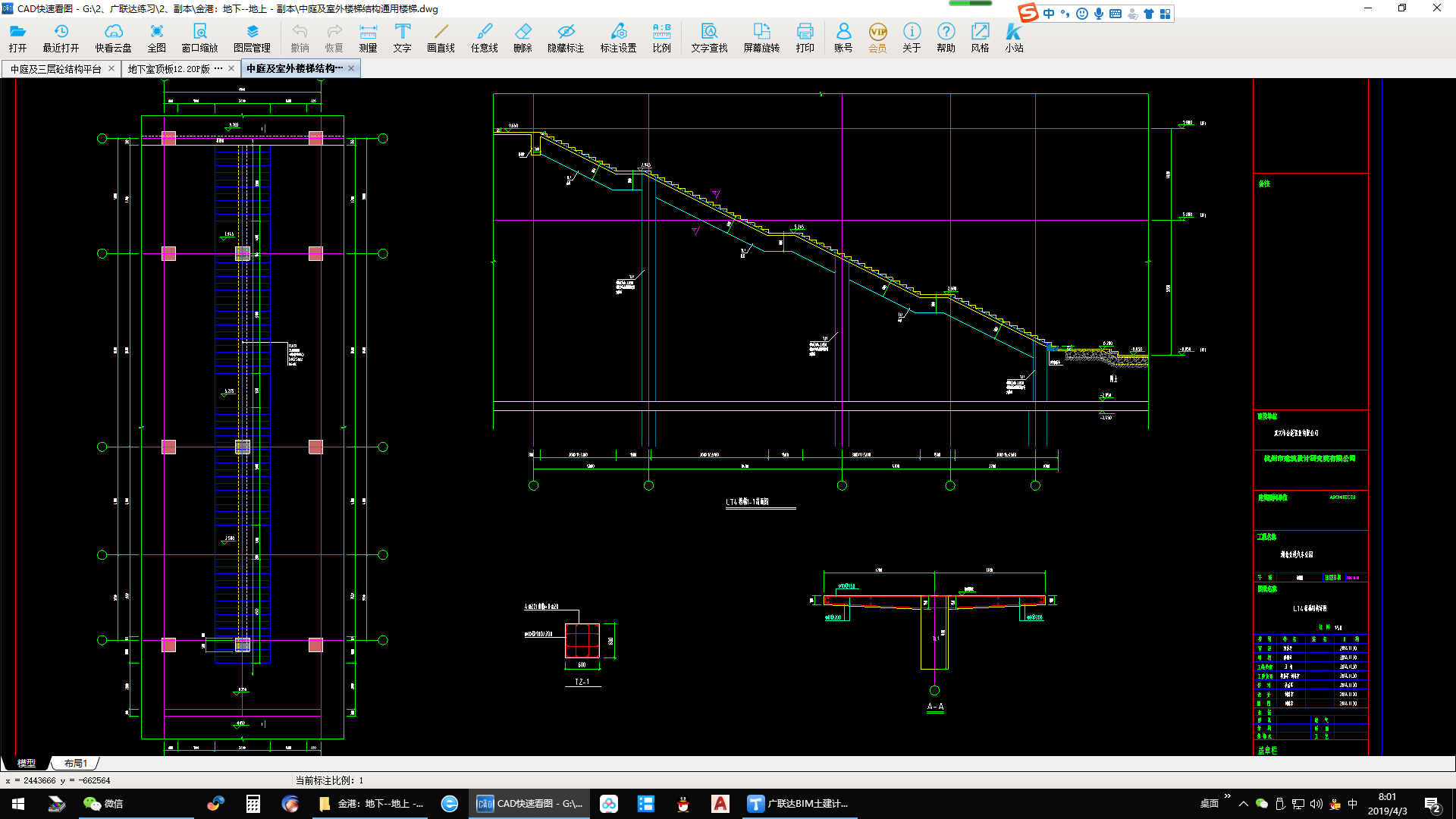Toggle 隐藏标注 hide annotations
The width and height of the screenshot is (1456, 819).
[566, 37]
